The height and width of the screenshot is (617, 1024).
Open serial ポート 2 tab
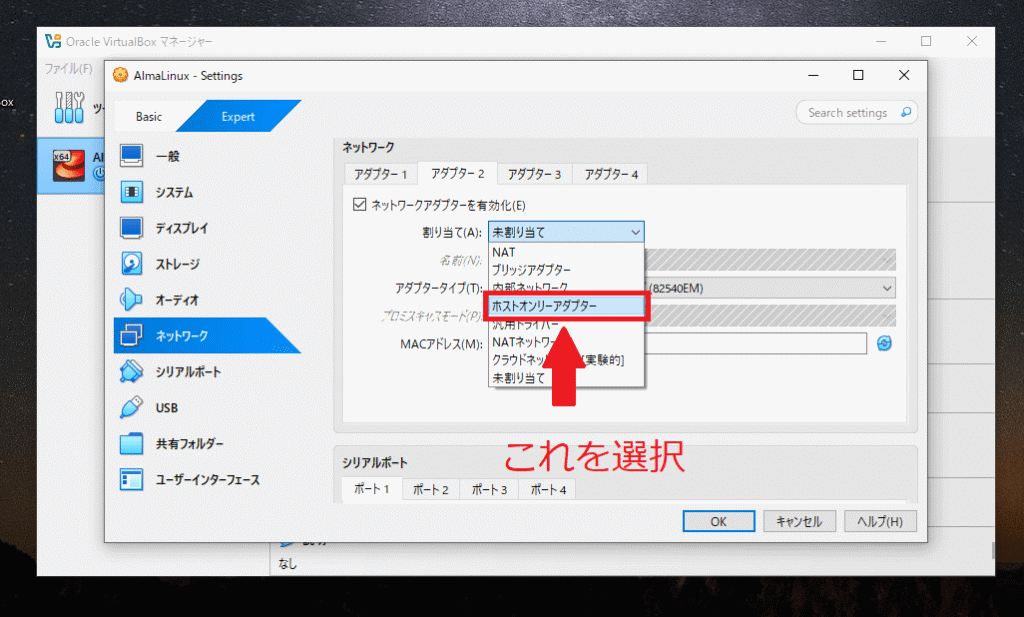pos(430,490)
